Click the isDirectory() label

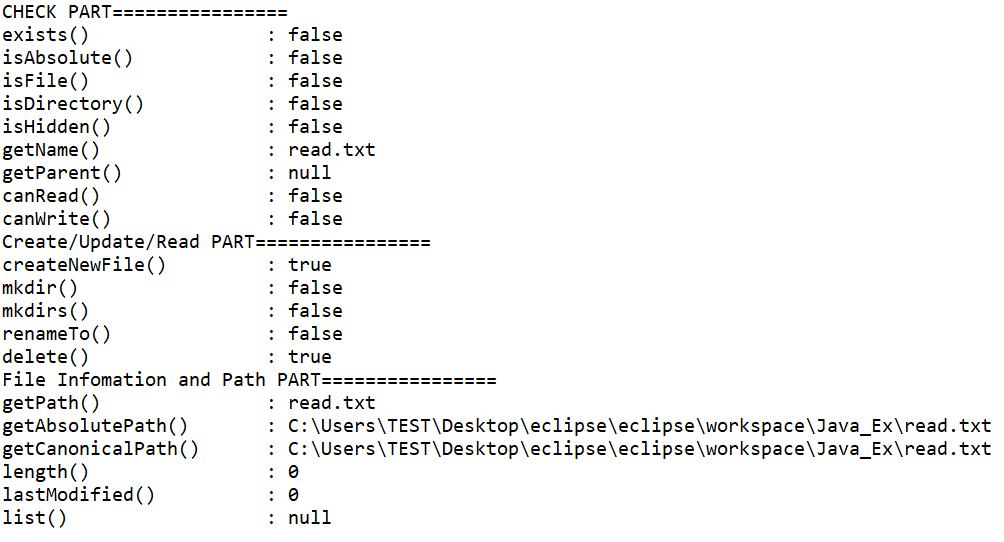tap(73, 104)
